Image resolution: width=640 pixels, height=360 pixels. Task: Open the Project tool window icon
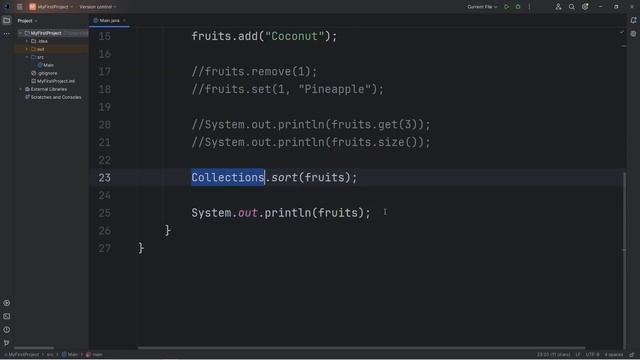point(7,20)
